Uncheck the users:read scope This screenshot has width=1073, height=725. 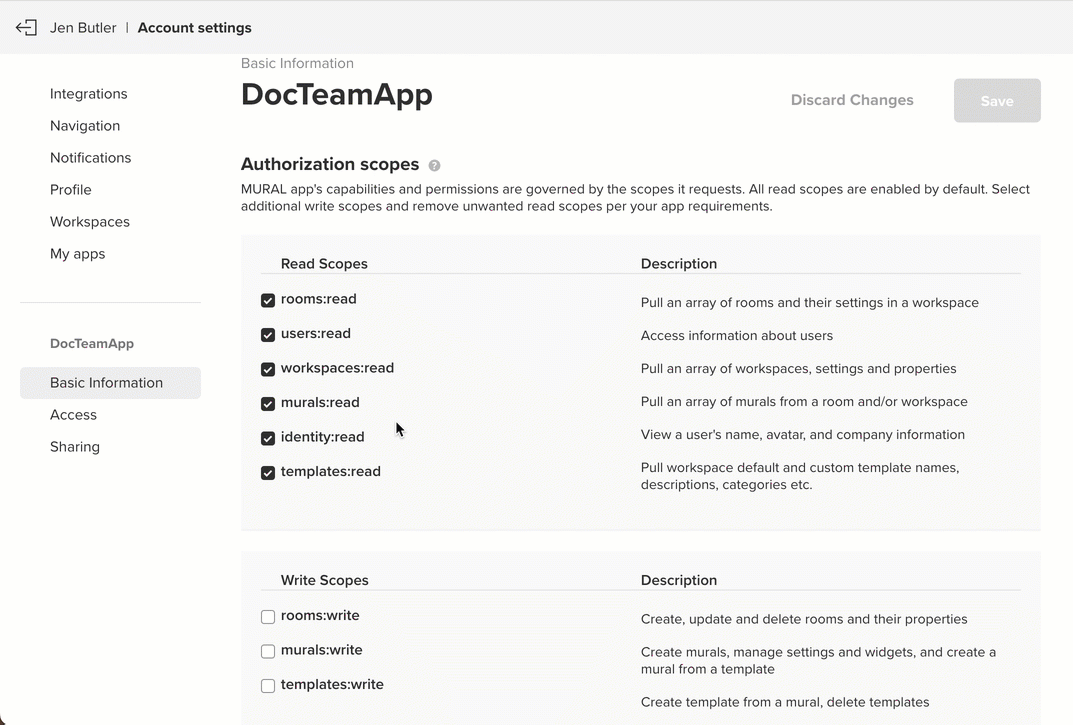click(268, 335)
